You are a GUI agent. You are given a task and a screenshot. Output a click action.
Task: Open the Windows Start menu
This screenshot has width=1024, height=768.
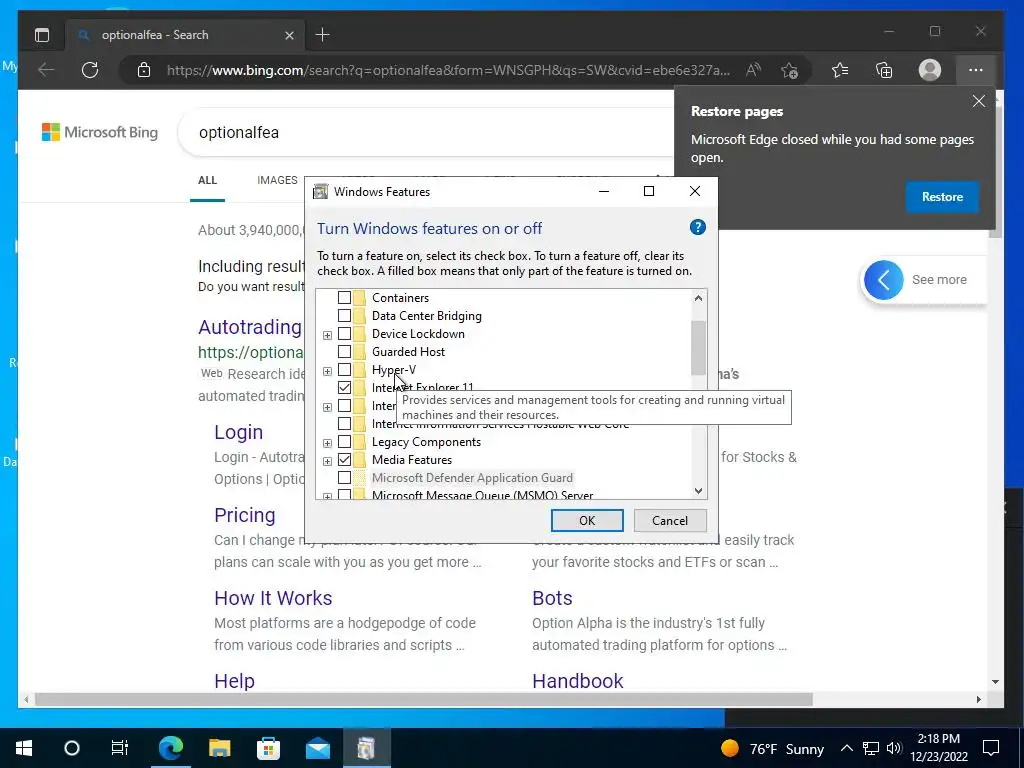pyautogui.click(x=24, y=748)
